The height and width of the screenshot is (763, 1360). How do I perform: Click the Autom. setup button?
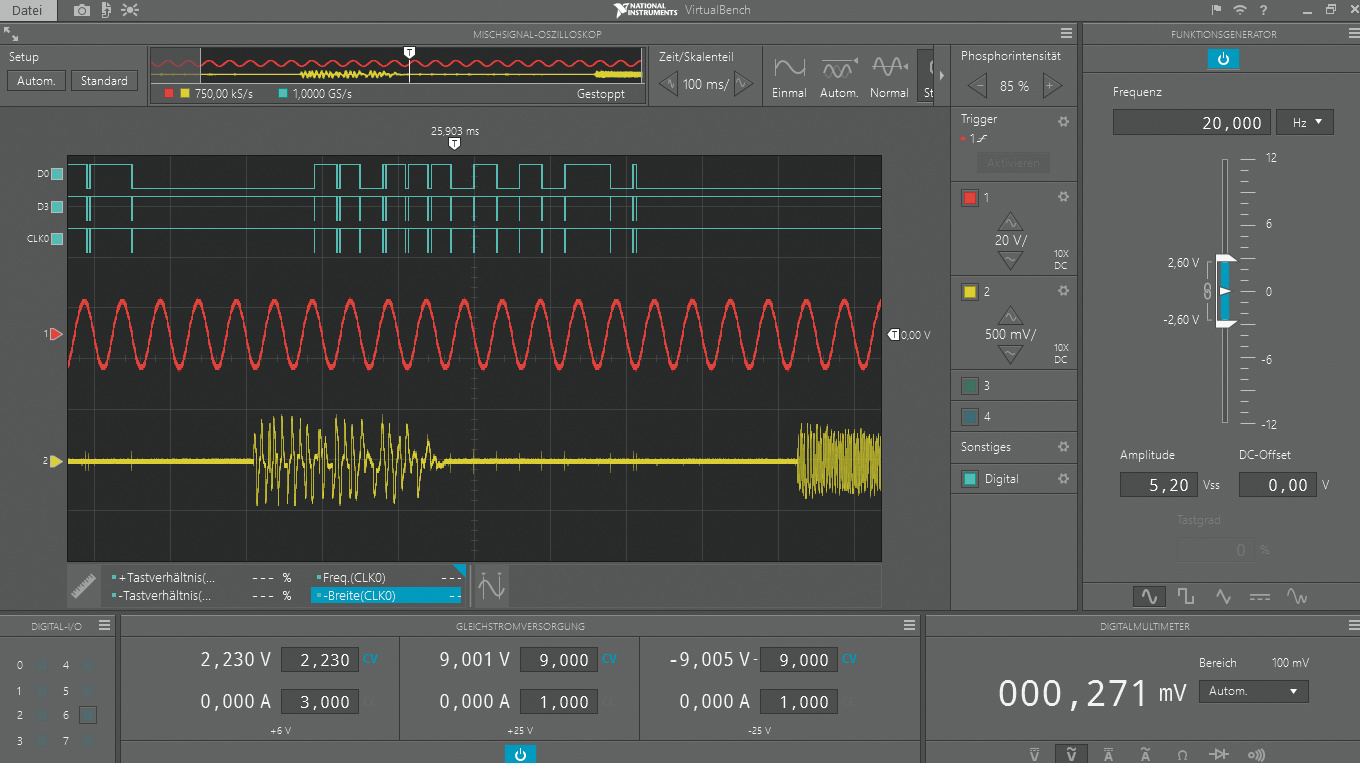[37, 81]
